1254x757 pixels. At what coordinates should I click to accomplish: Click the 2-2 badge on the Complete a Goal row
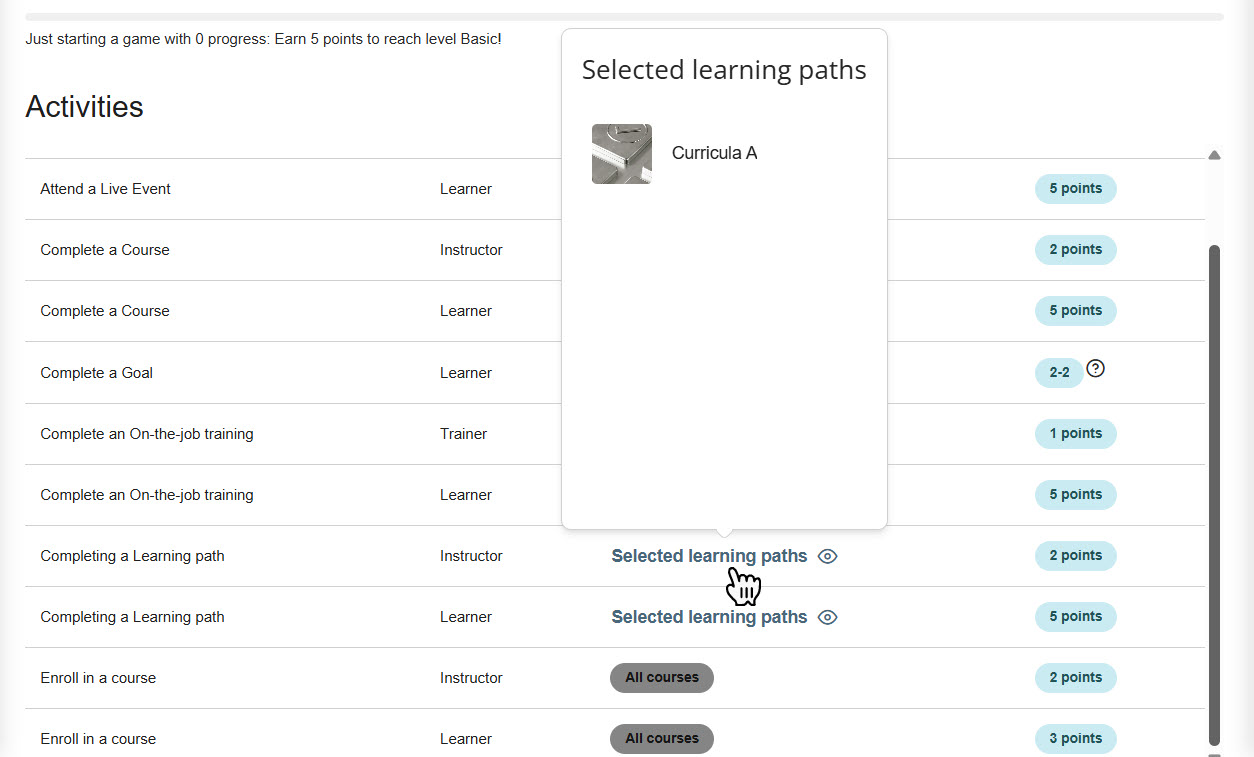(1058, 372)
